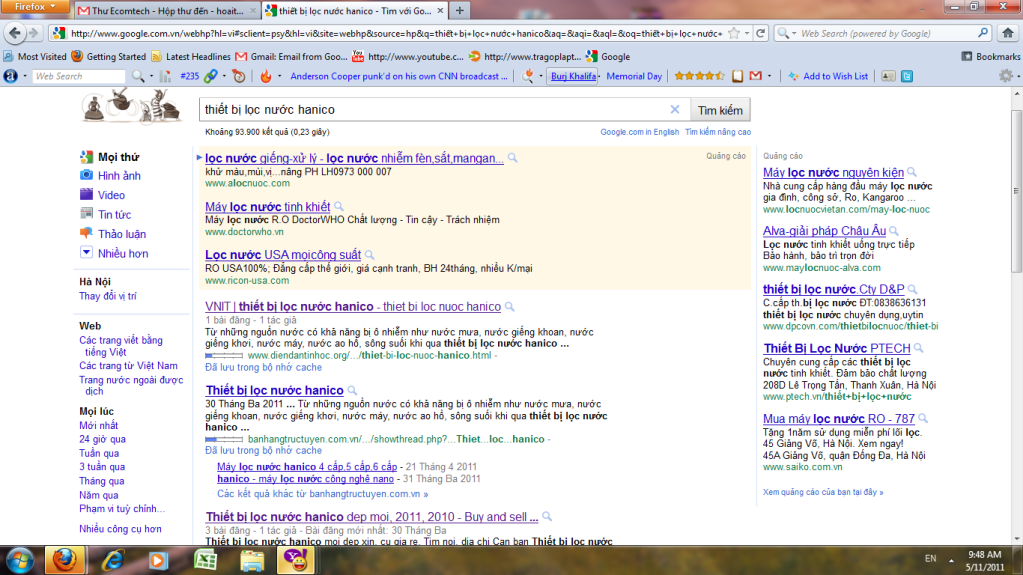Open the Firefox menu dropdown

[37, 7]
